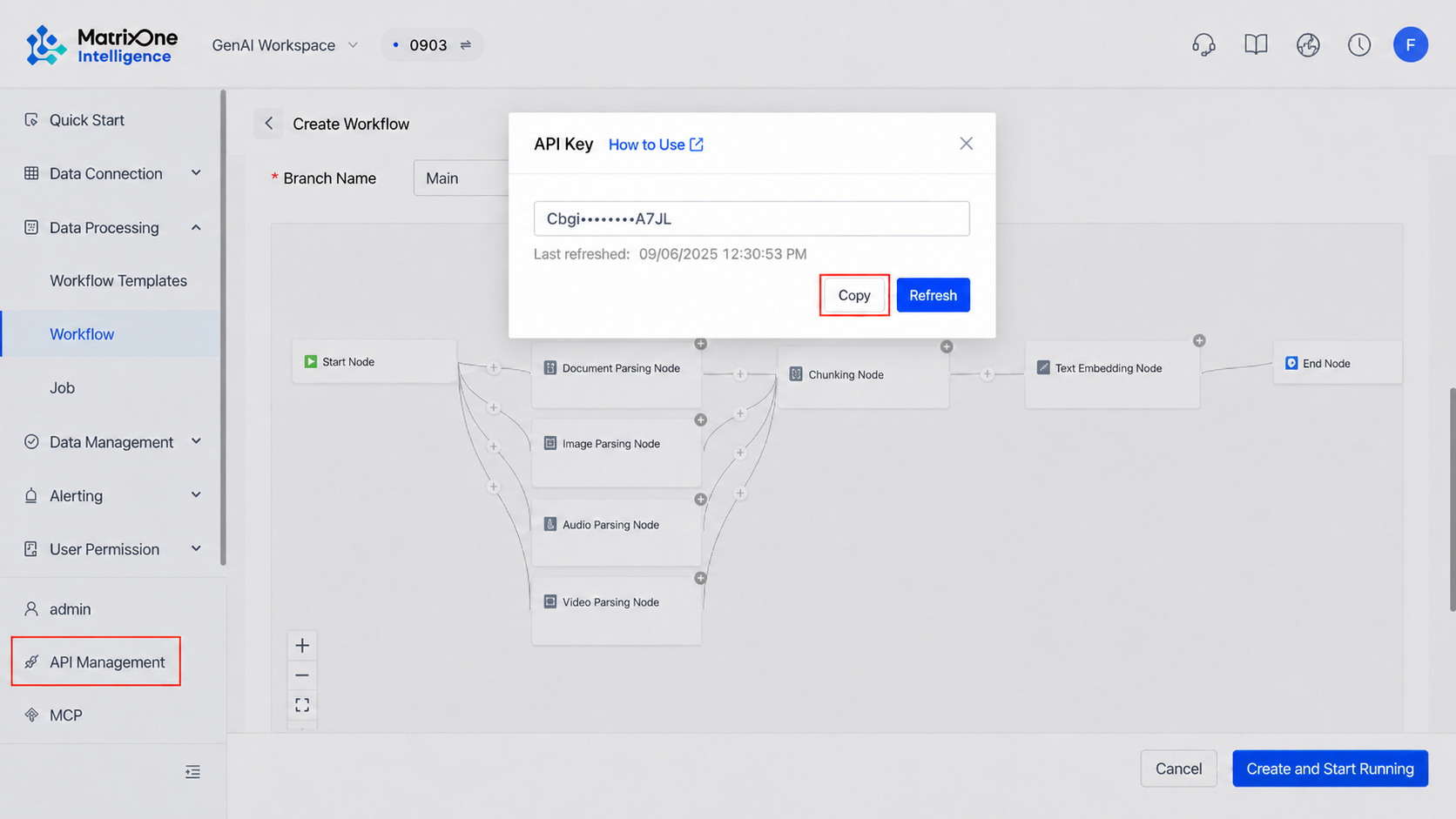The image size is (1456, 819).
Task: Open customer support headset icon
Action: point(1203,44)
